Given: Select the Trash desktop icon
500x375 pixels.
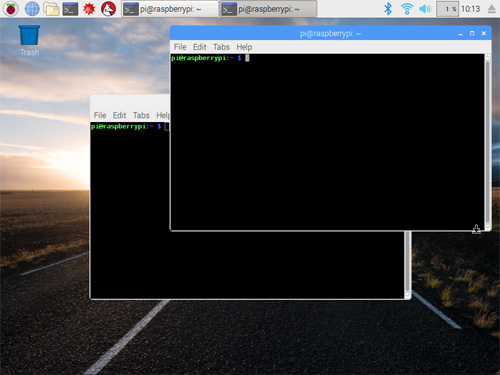Looking at the screenshot, I should pyautogui.click(x=29, y=41).
